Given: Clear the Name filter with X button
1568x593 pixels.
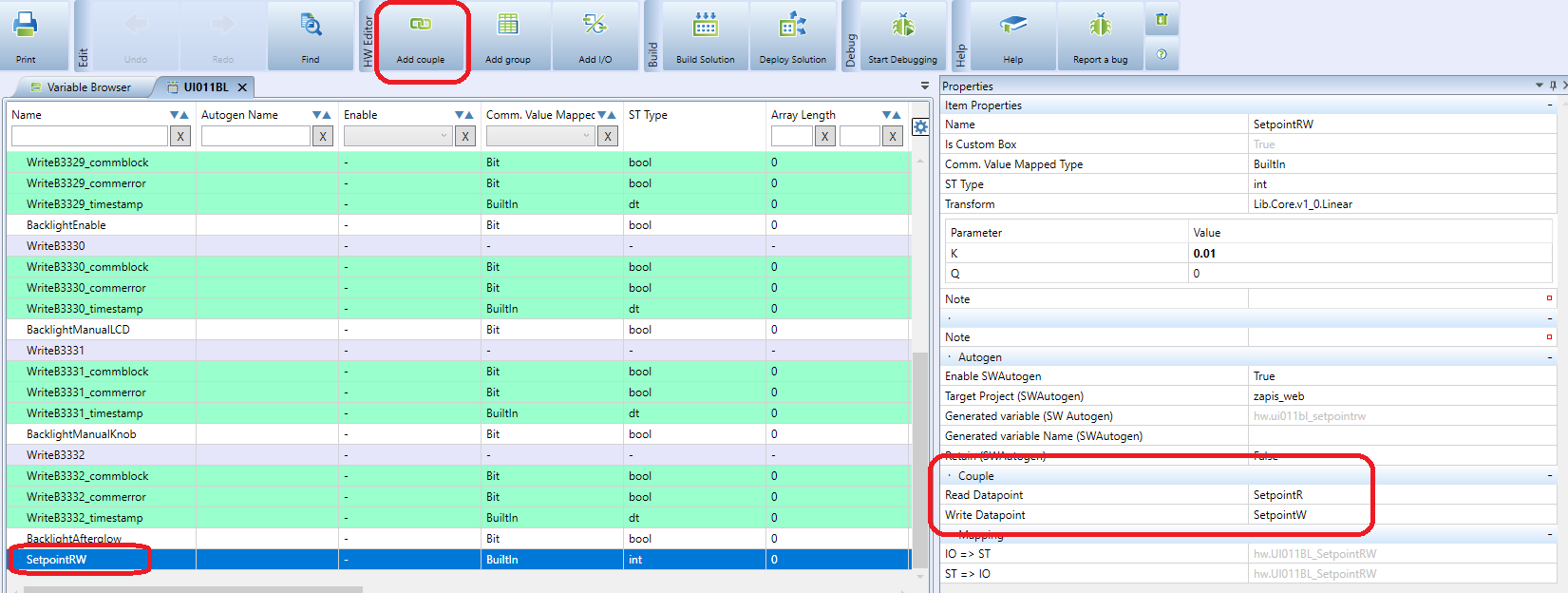Looking at the screenshot, I should click(180, 136).
